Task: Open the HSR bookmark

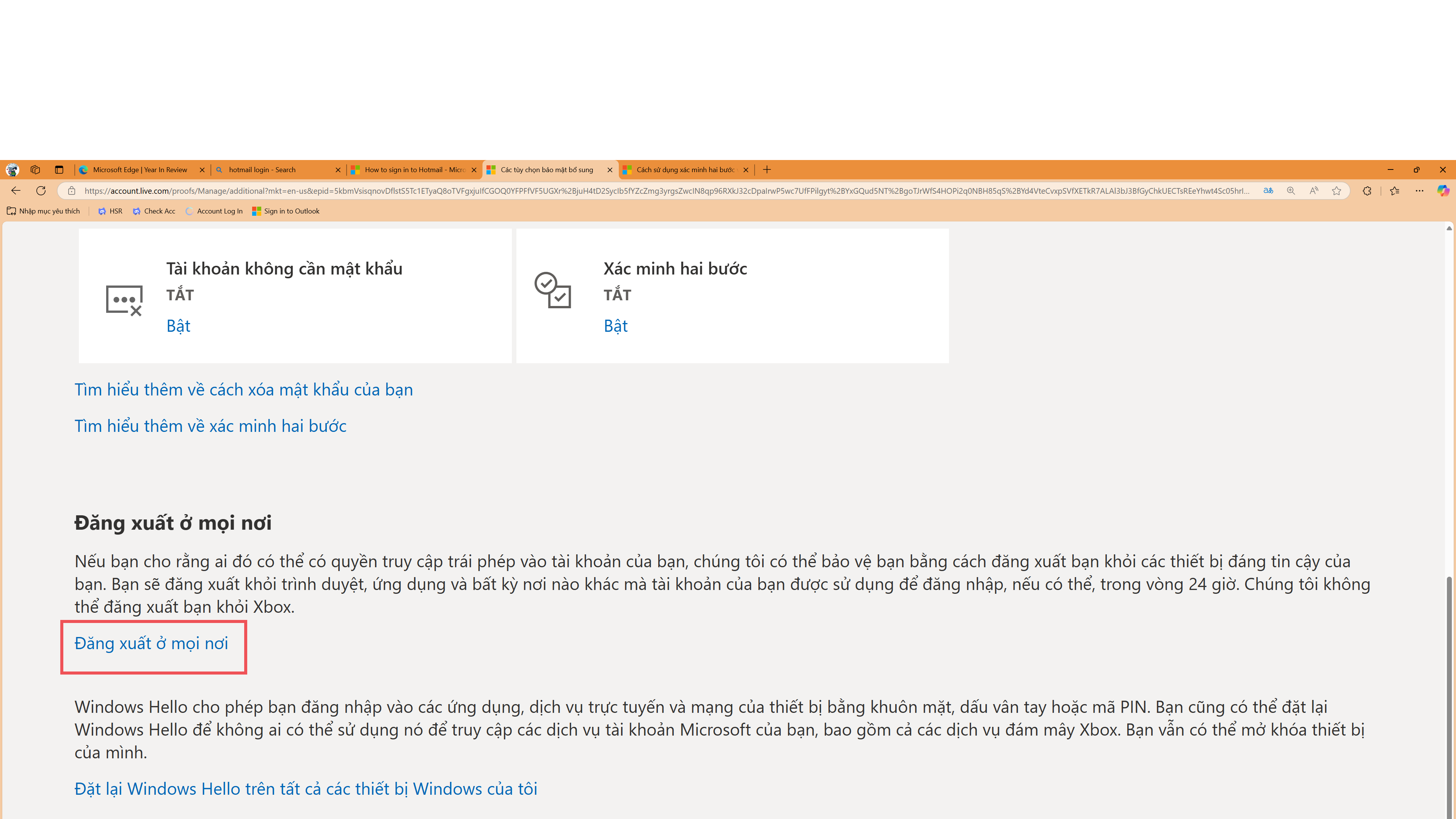Action: click(110, 211)
